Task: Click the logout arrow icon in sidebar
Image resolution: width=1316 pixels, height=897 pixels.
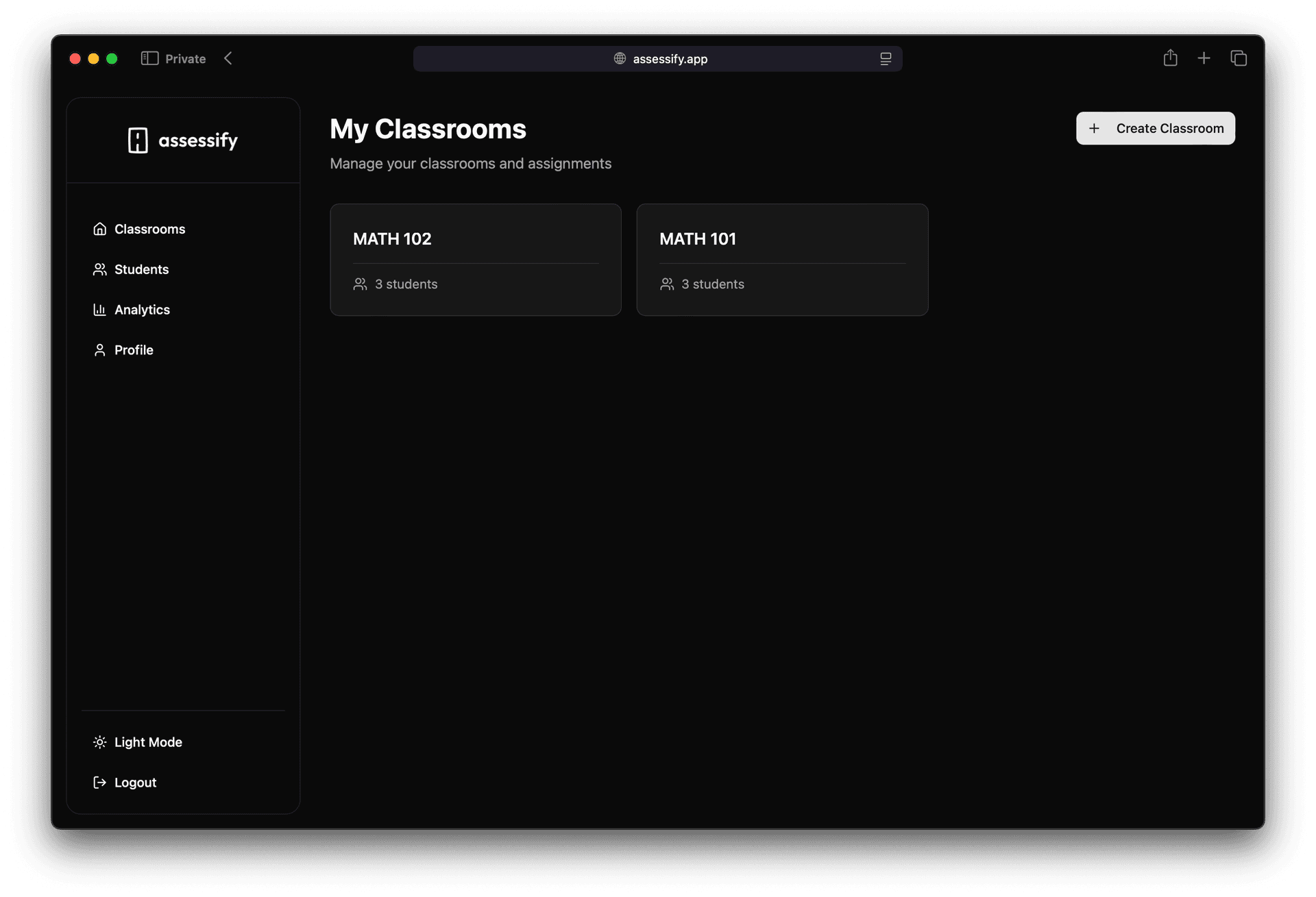Action: [100, 782]
